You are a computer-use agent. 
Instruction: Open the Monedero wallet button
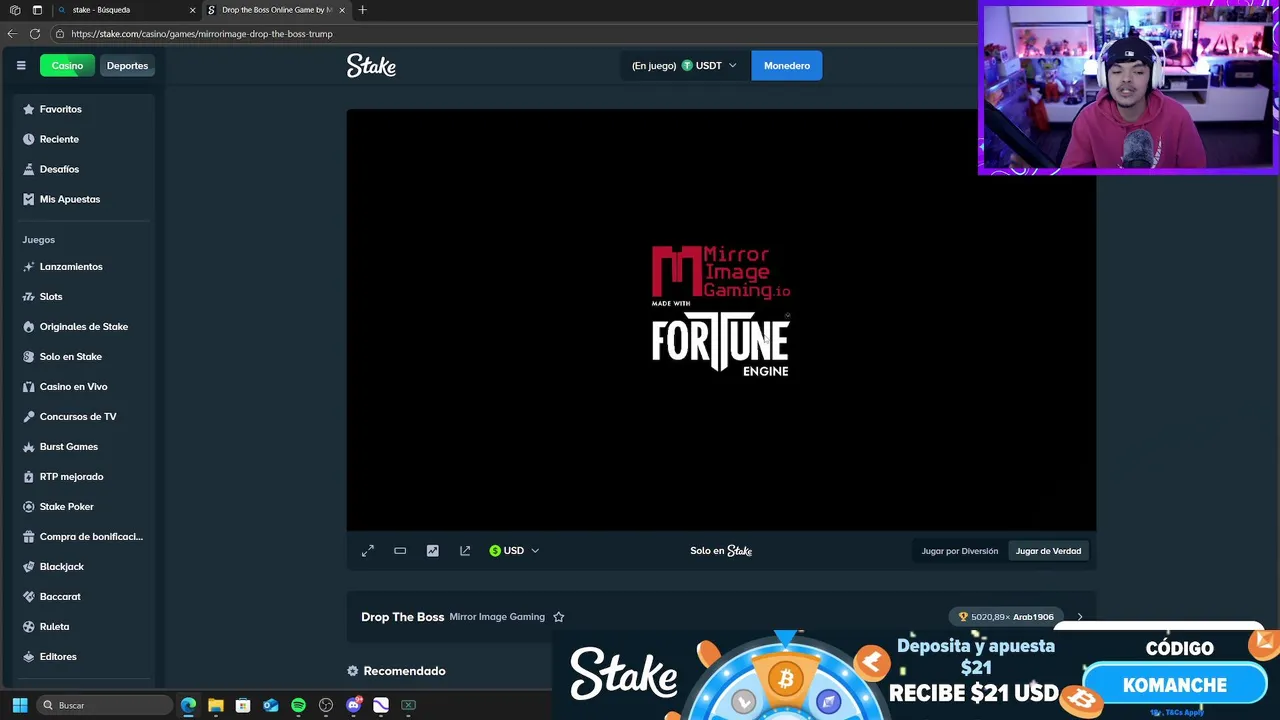point(787,66)
